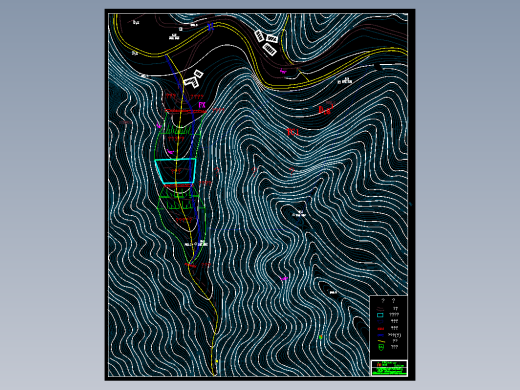Viewport: 520px width, 390px height.
Task: Click the yellow dot near the bottom road end
Action: pos(217,361)
